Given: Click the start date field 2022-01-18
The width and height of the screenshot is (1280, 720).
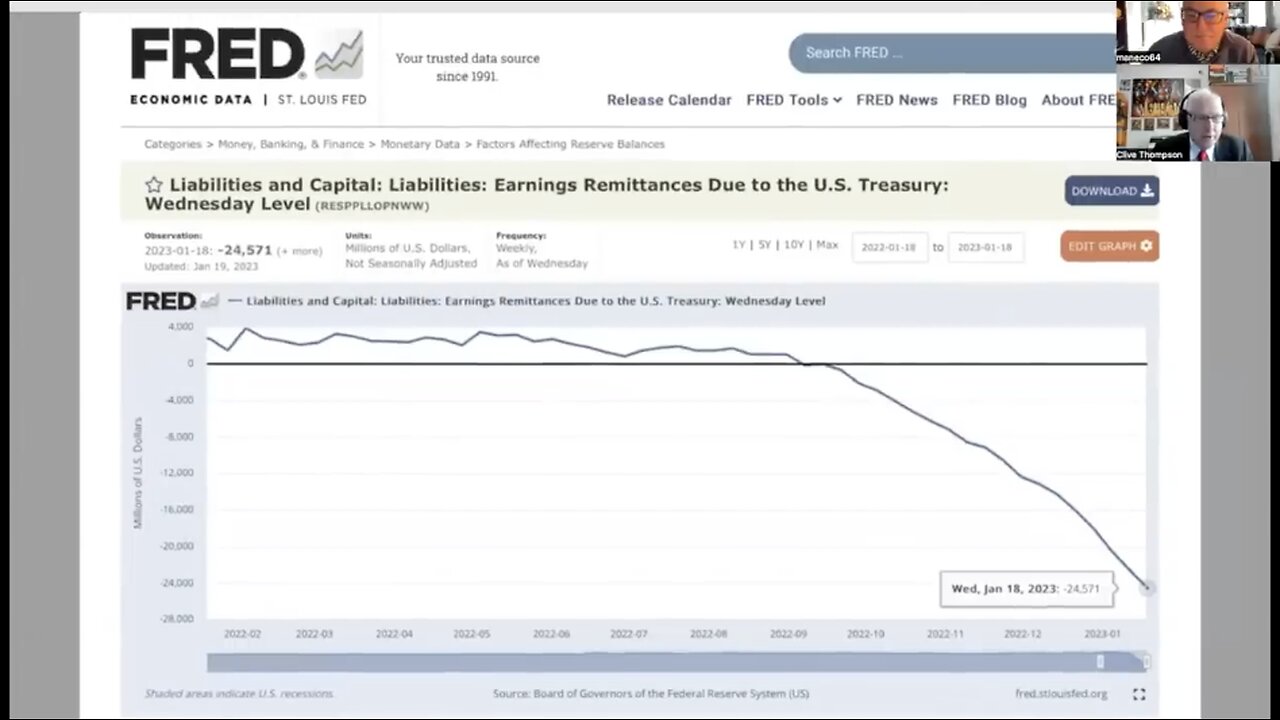Looking at the screenshot, I should [x=890, y=247].
